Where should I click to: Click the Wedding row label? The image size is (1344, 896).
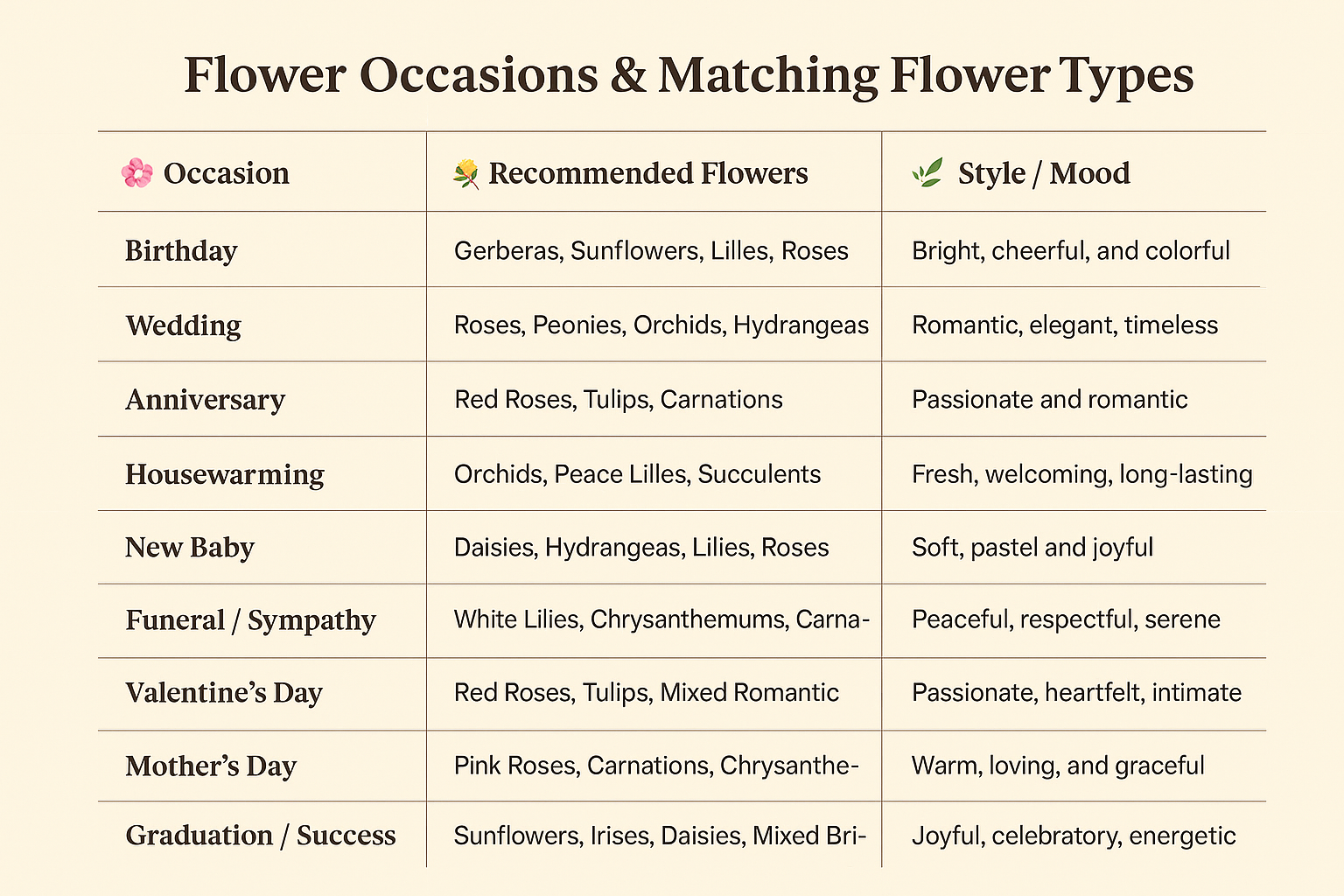183,325
